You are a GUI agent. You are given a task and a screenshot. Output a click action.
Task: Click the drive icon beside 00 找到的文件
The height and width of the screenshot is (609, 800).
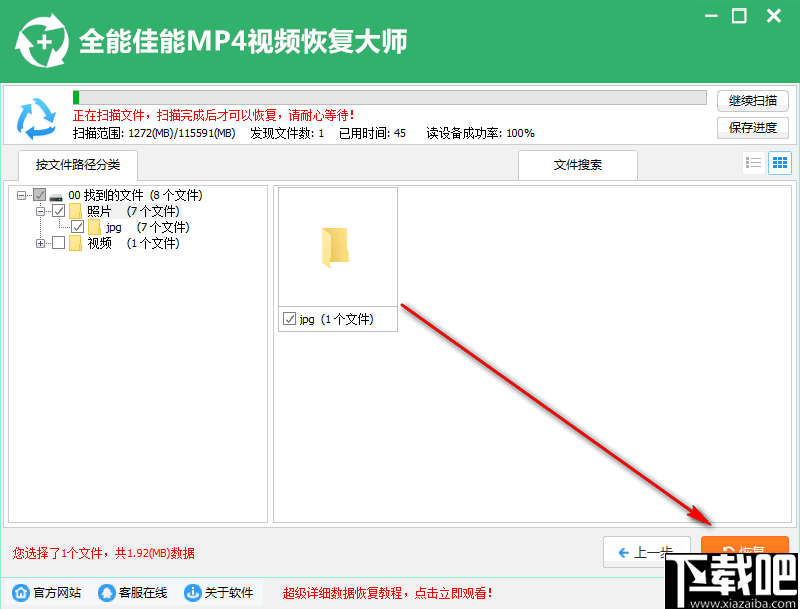point(56,196)
